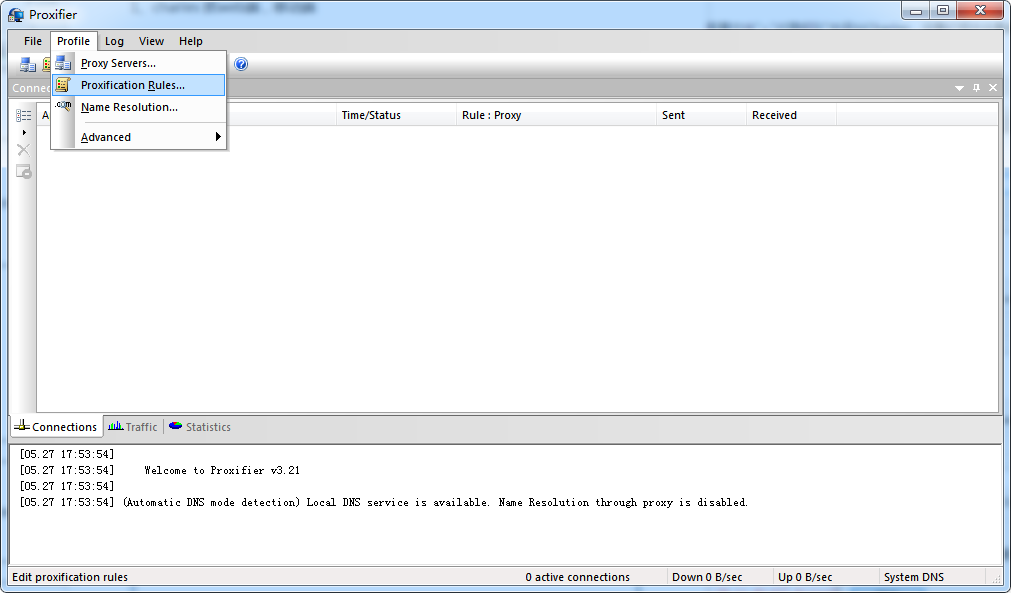This screenshot has height=593, width=1011.
Task: Click the Down 0 B/sec status text
Action: click(x=707, y=577)
